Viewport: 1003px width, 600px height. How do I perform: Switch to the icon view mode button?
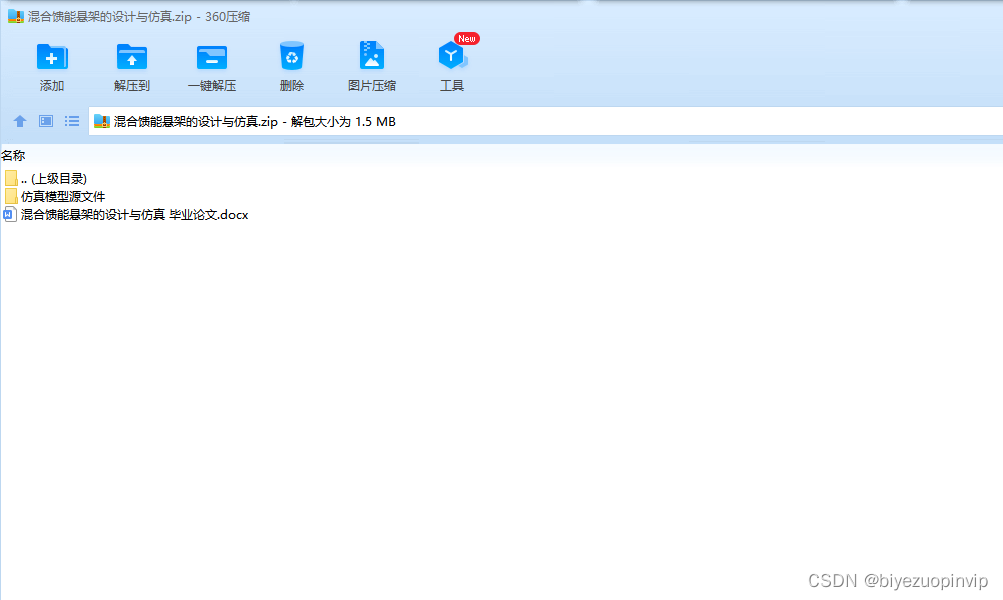[45, 121]
